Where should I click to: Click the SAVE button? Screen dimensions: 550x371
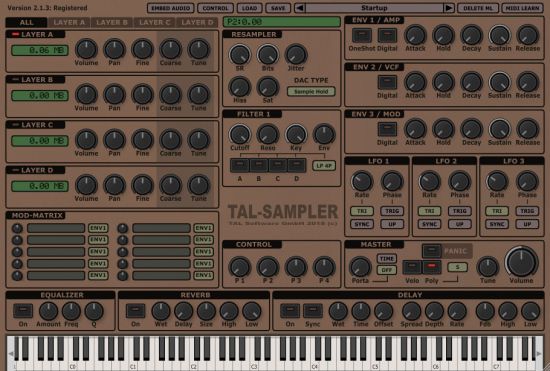coord(278,8)
